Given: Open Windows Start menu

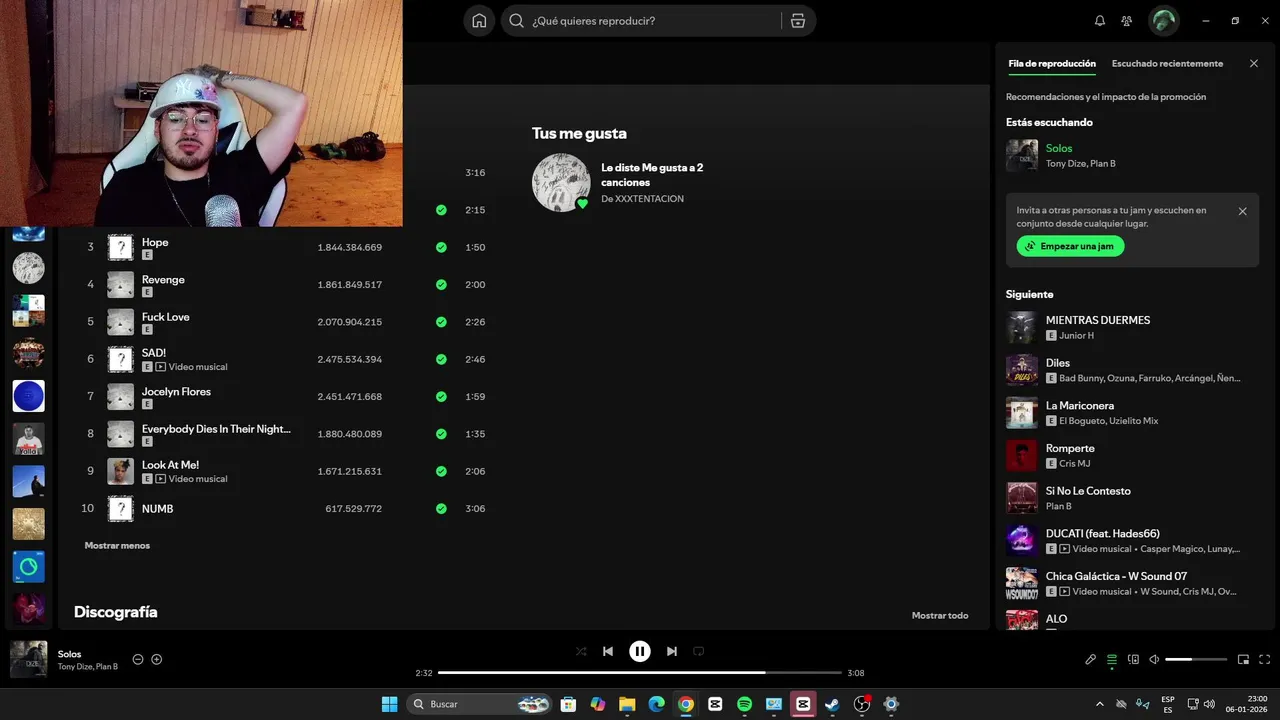Looking at the screenshot, I should tap(389, 704).
